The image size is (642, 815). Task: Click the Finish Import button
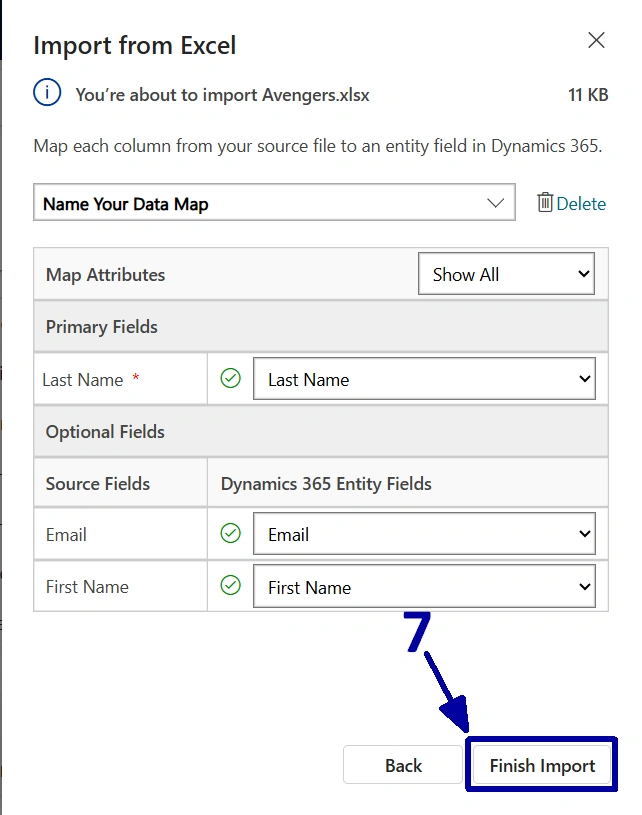click(542, 766)
